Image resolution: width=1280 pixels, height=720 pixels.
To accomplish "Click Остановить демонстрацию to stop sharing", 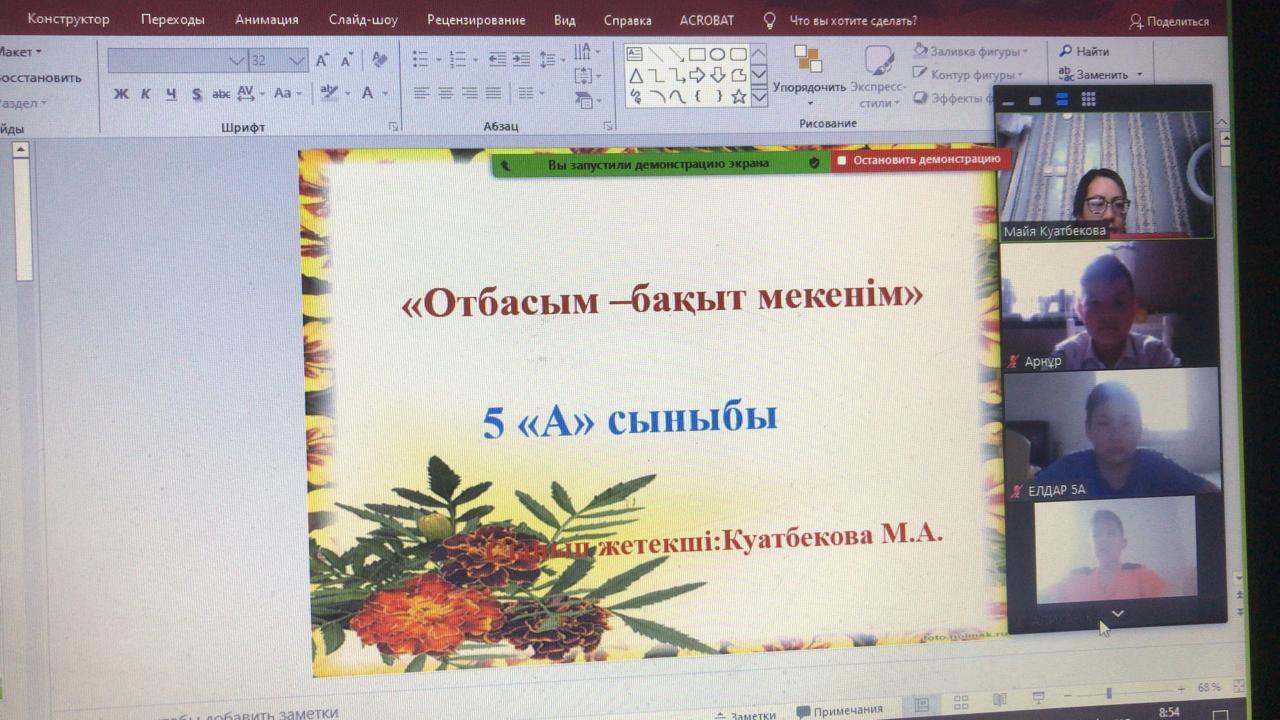I will [918, 159].
